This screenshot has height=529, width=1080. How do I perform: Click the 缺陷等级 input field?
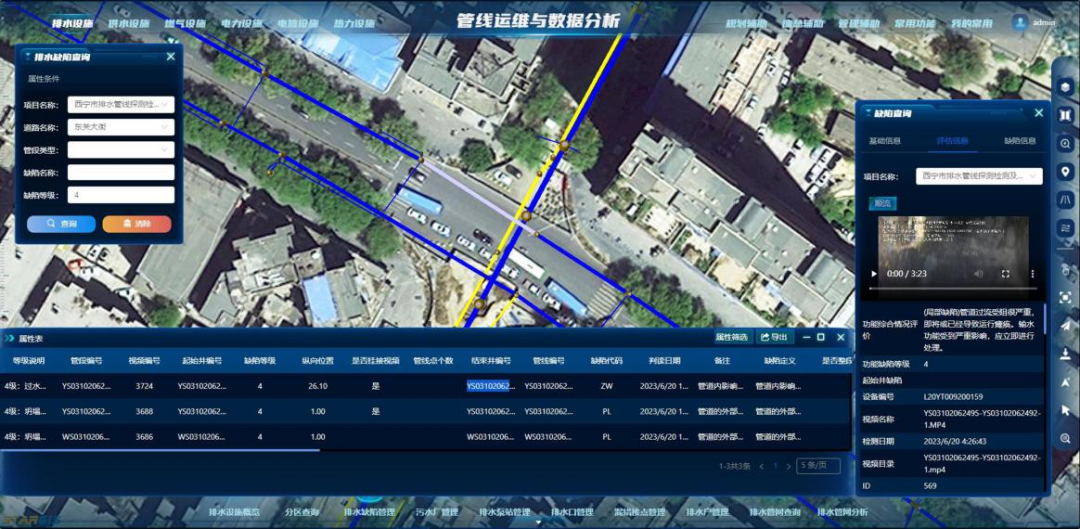pyautogui.click(x=120, y=196)
